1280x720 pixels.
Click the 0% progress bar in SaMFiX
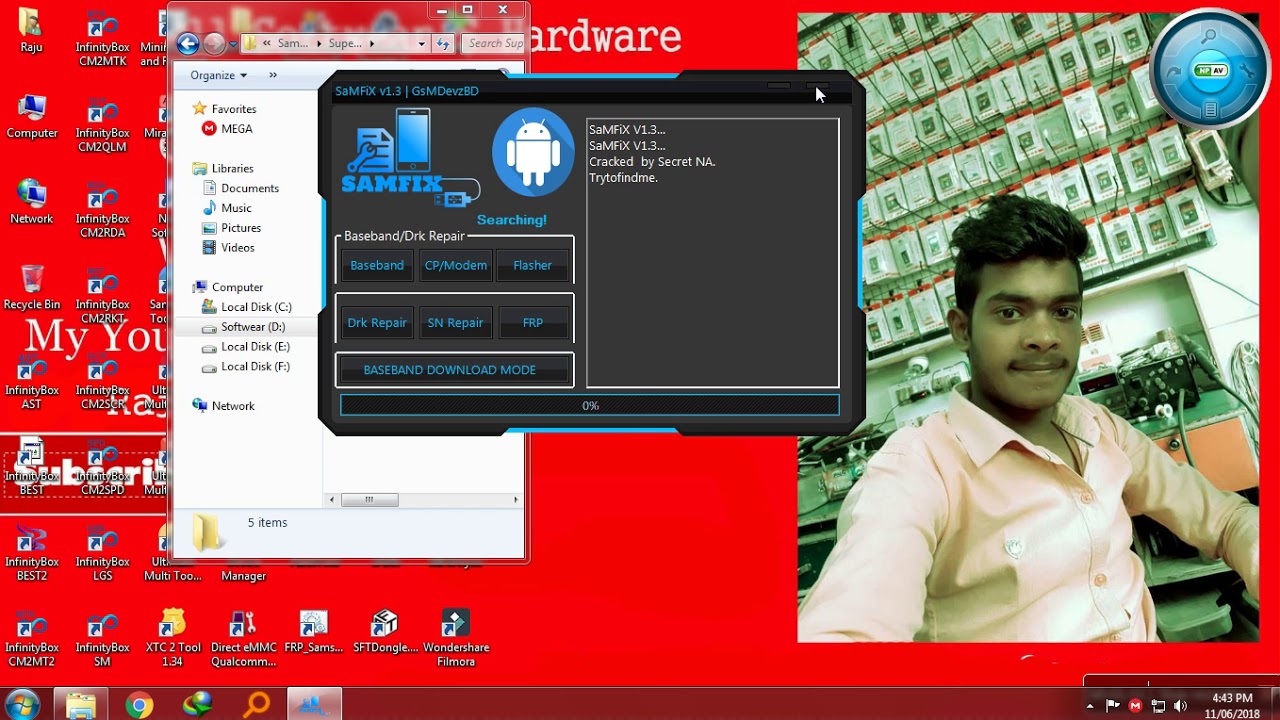coord(590,405)
